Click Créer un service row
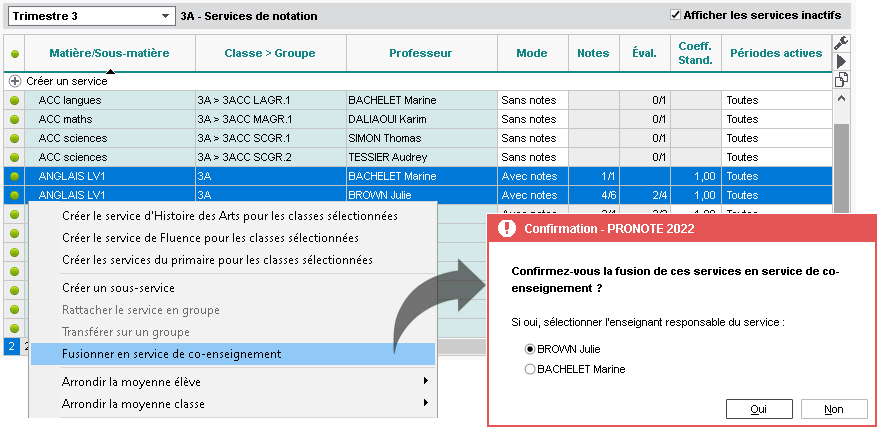 click(418, 81)
